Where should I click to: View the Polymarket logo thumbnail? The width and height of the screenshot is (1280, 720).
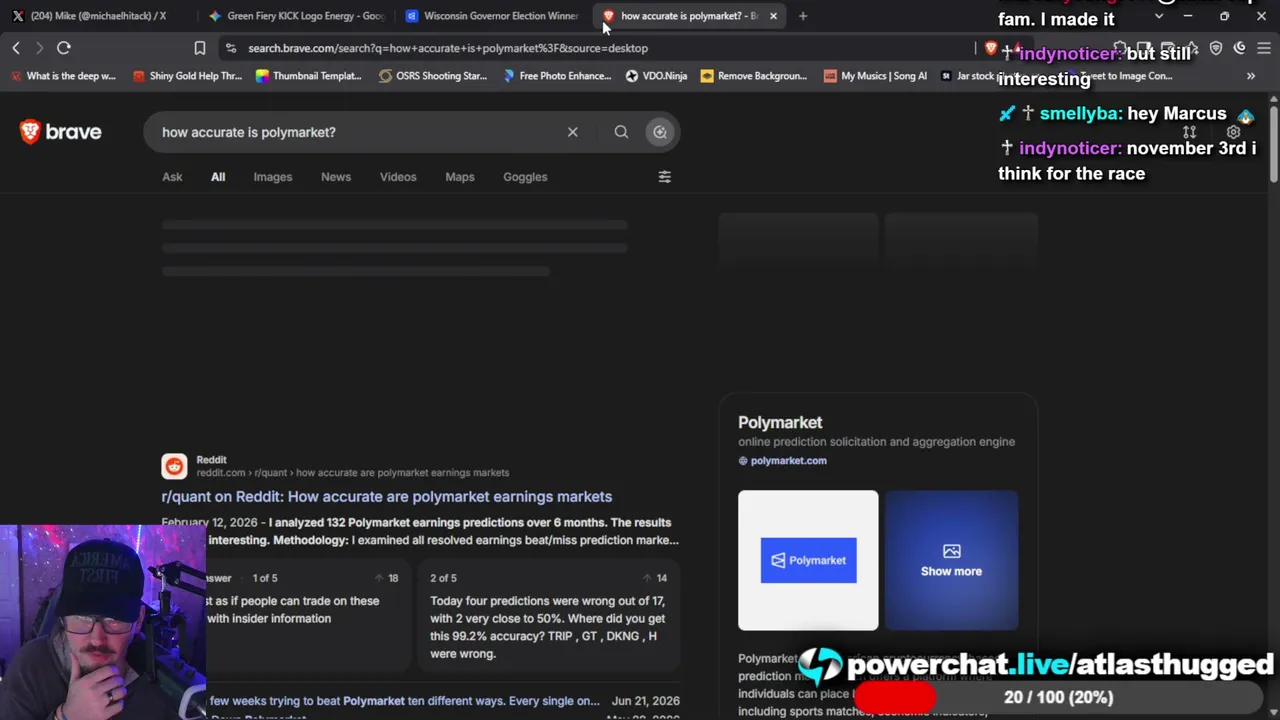808,560
